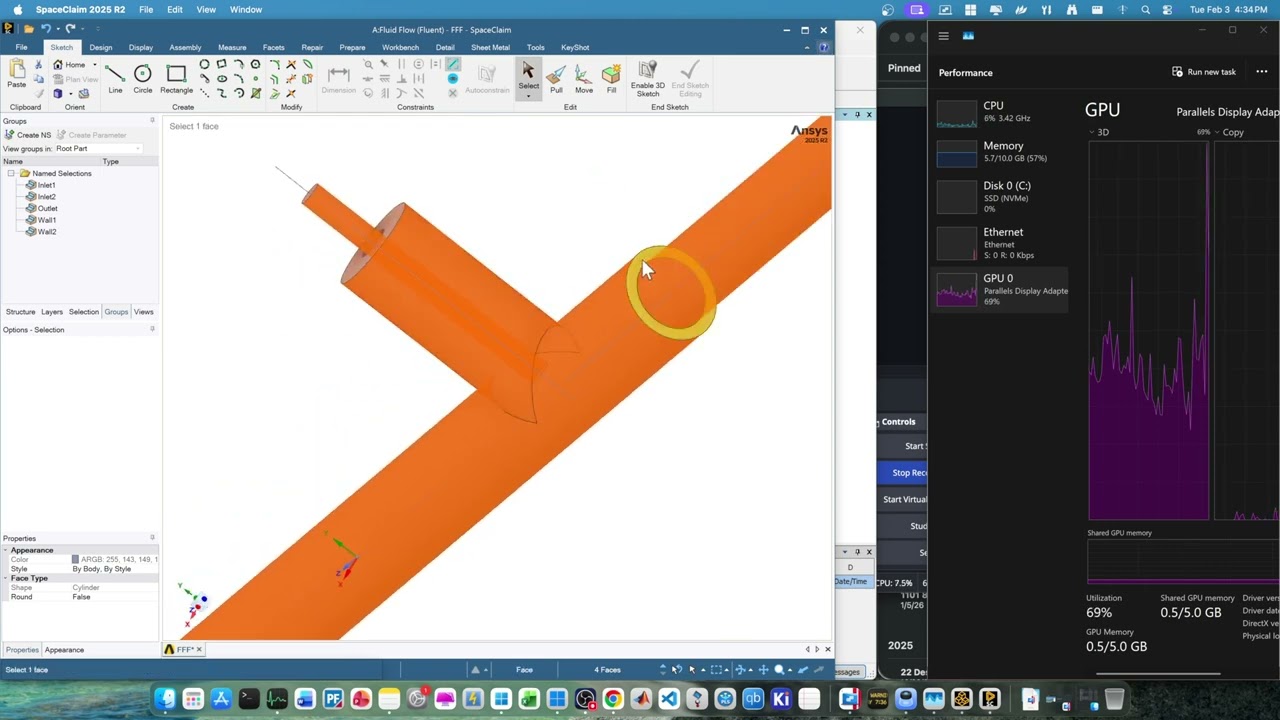The image size is (1280, 720).
Task: Collapse the Appearance properties section
Action: [5, 550]
